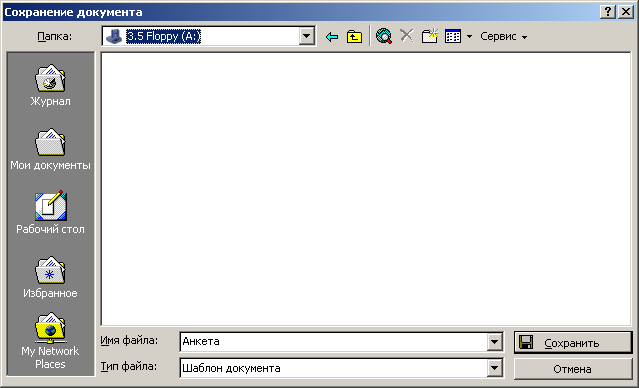639x388 pixels.
Task: Open Мои документы in places bar
Action: (x=51, y=150)
